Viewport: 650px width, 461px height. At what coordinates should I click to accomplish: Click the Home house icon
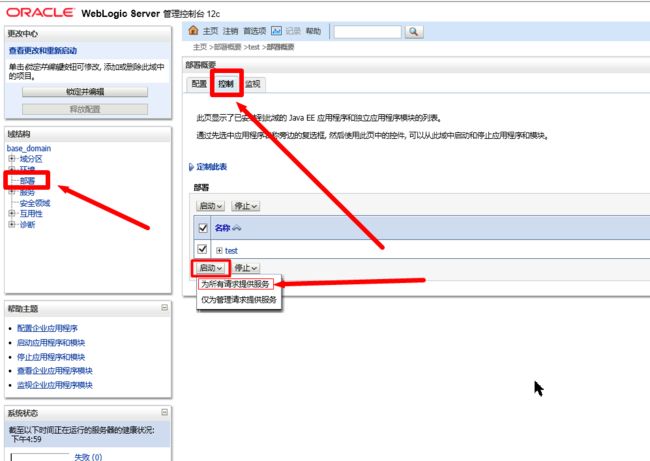pos(193,30)
